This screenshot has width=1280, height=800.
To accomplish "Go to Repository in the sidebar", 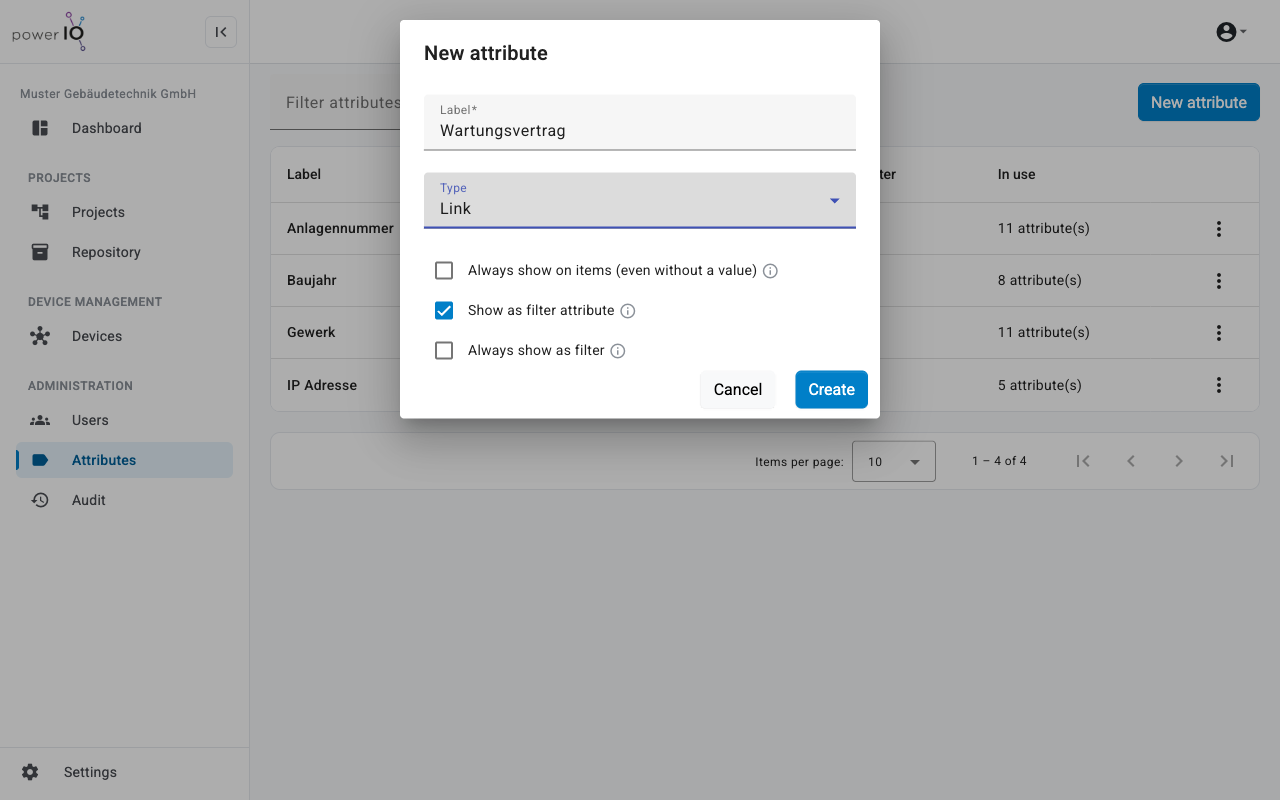I will point(124,252).
